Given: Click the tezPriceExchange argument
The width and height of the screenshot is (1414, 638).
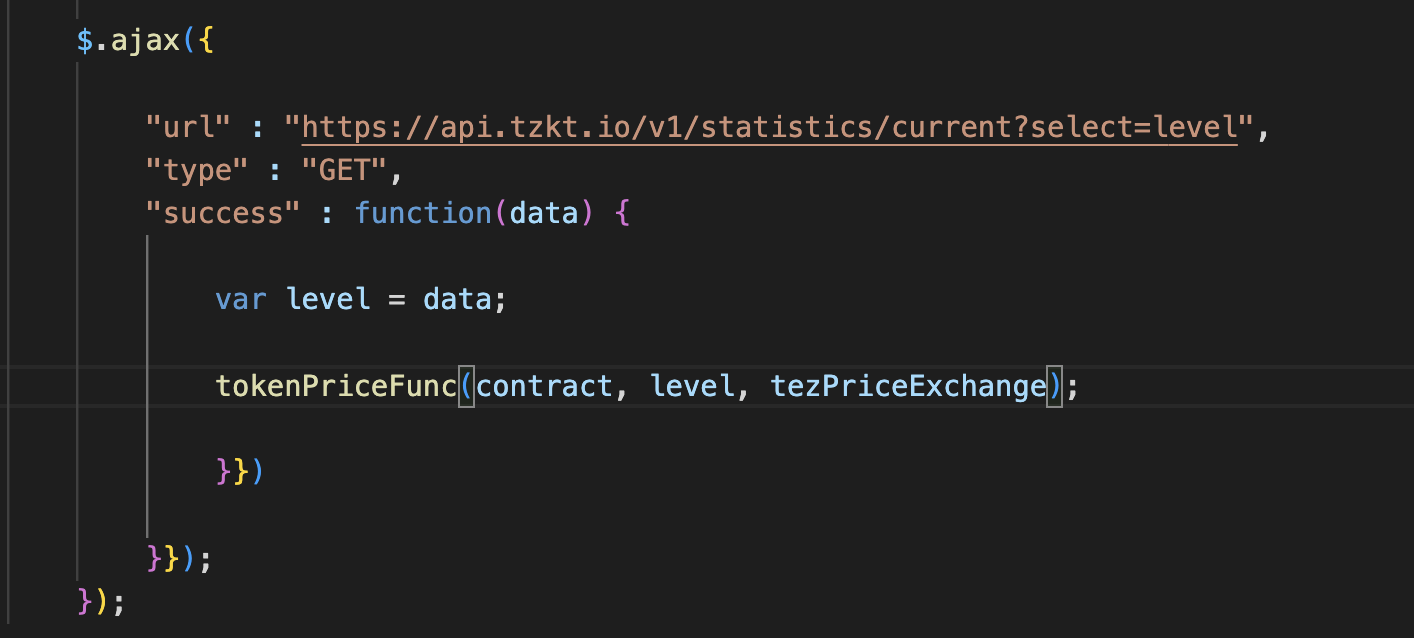Looking at the screenshot, I should click(907, 386).
